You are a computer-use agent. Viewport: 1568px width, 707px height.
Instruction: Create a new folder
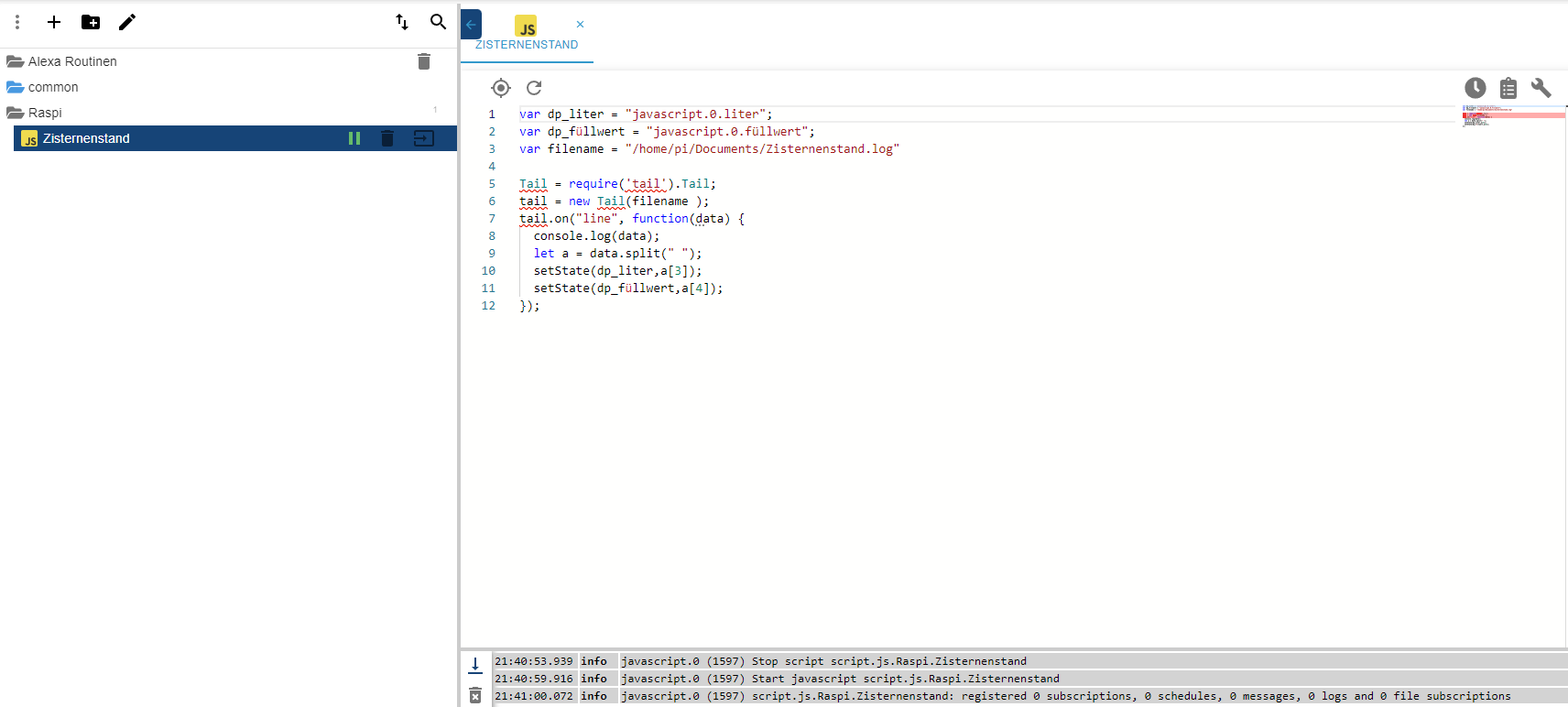point(91,22)
